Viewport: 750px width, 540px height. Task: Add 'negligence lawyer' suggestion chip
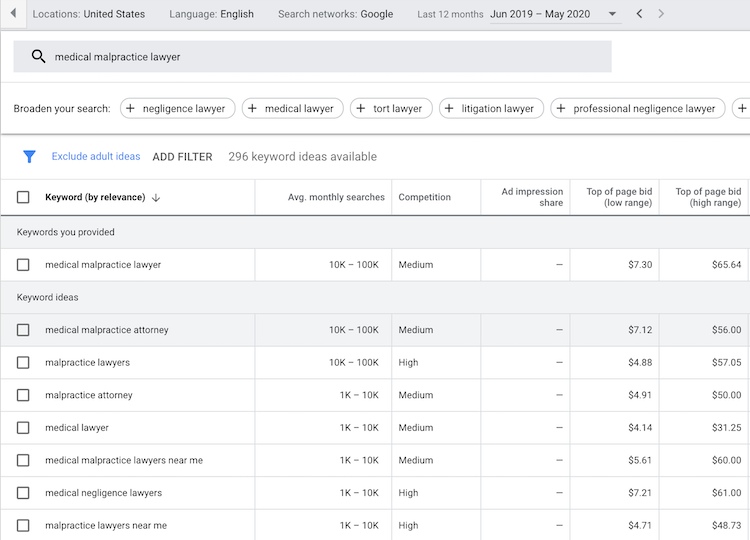click(179, 109)
